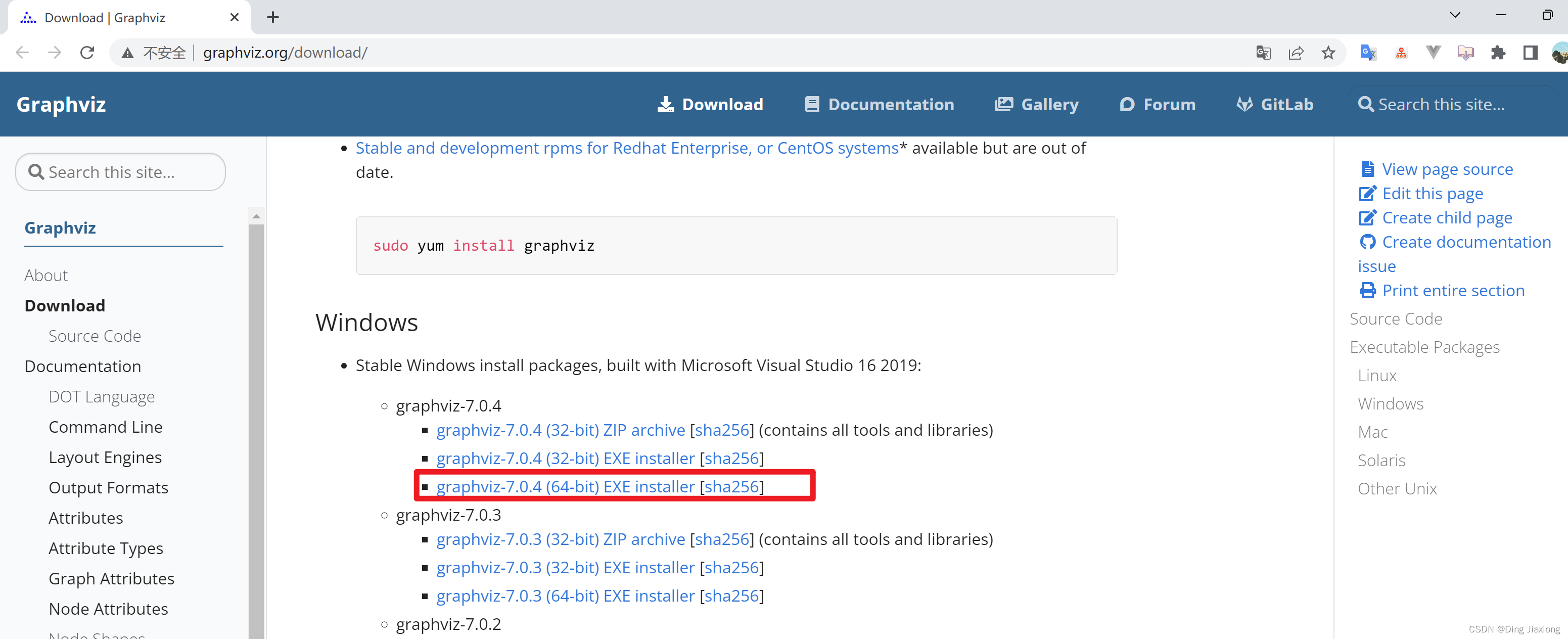Screen dimensions: 1568x639
Task: Open Documentation in the left sidebar
Action: coord(83,367)
